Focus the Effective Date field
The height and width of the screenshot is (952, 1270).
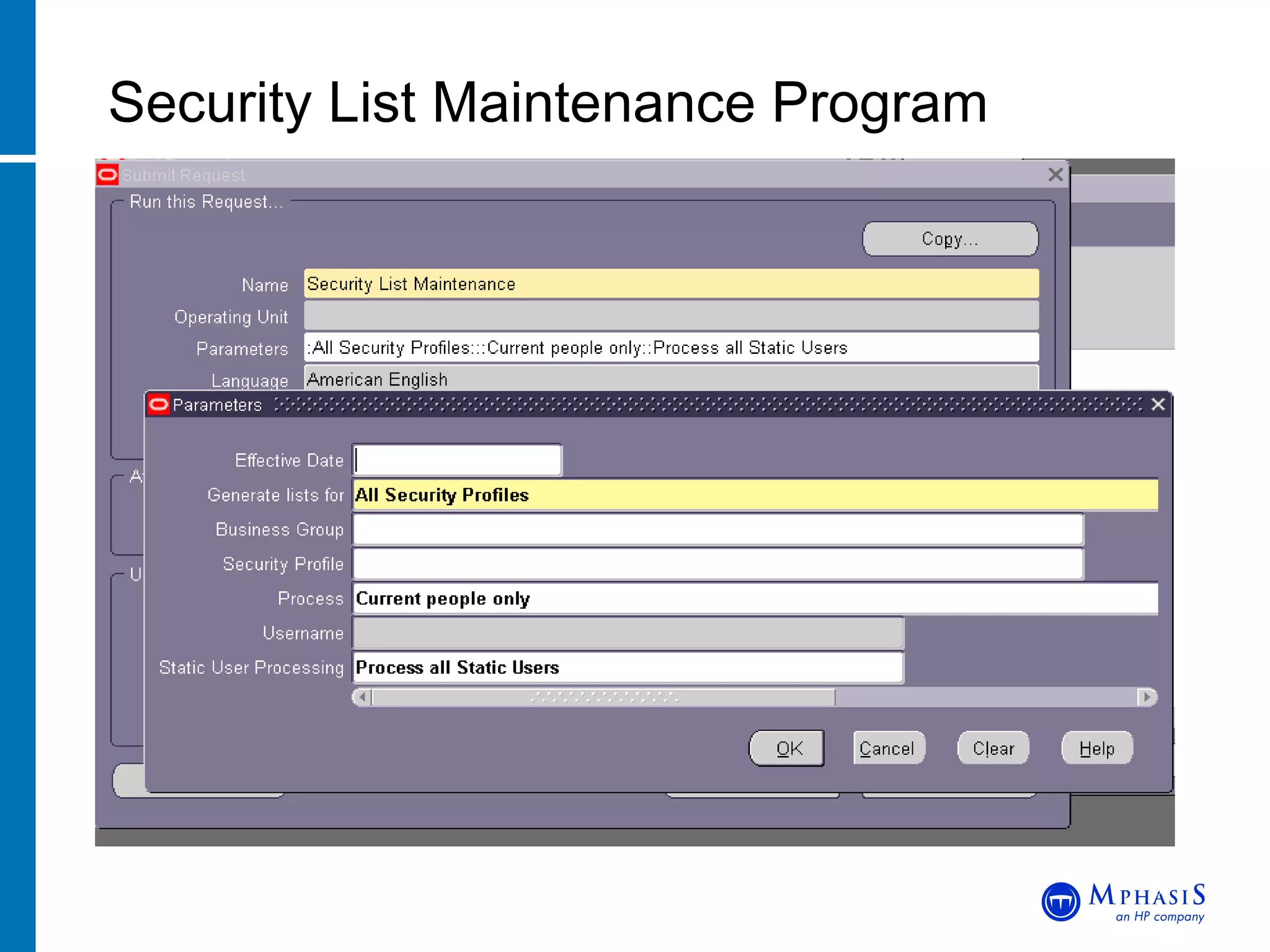(x=457, y=460)
